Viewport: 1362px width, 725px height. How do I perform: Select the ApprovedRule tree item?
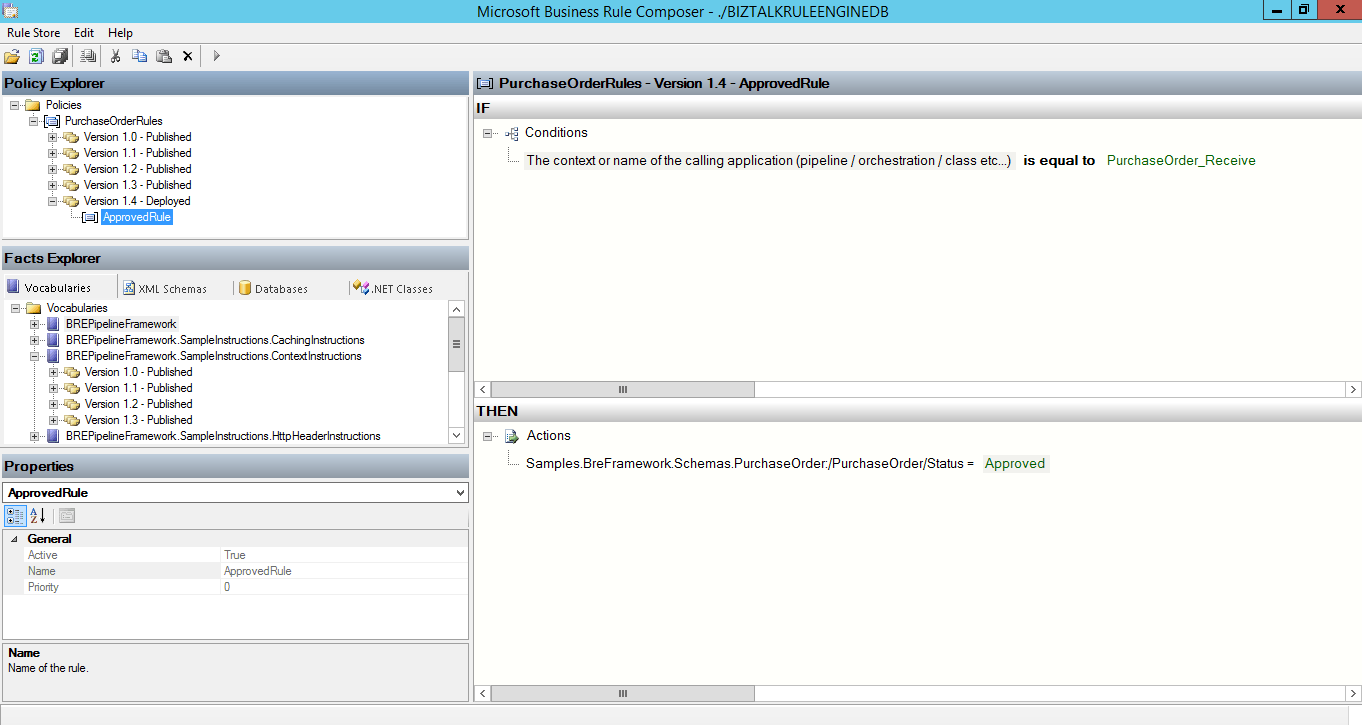pos(137,217)
